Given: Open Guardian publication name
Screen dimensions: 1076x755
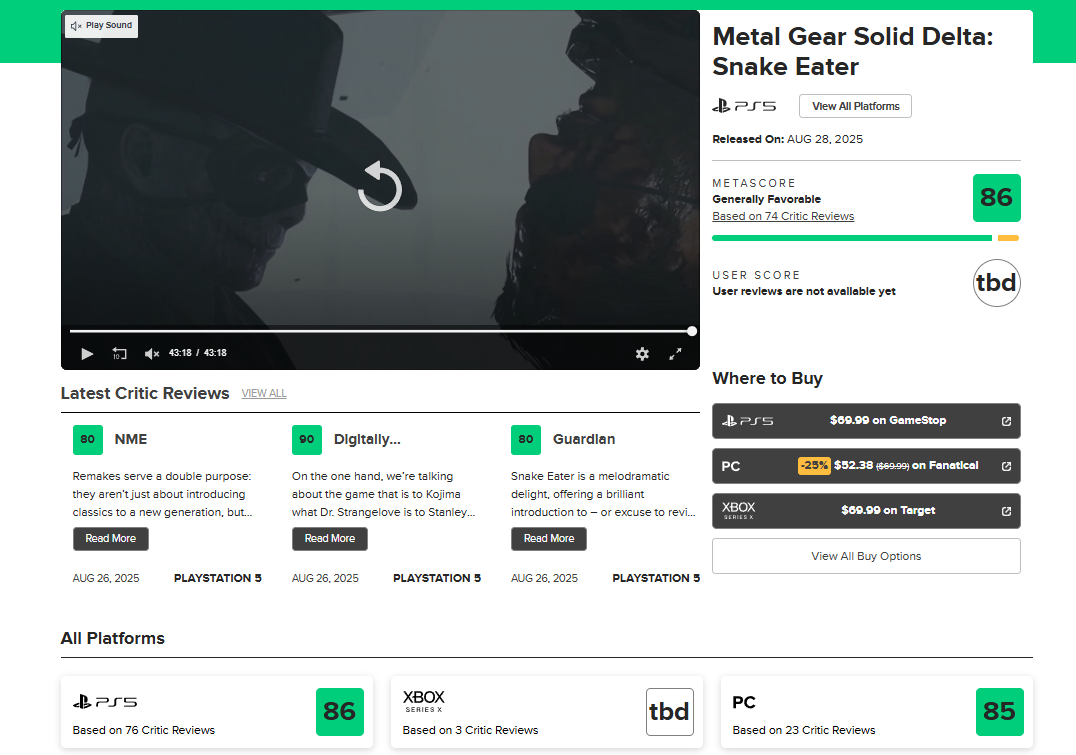Looking at the screenshot, I should (x=584, y=439).
